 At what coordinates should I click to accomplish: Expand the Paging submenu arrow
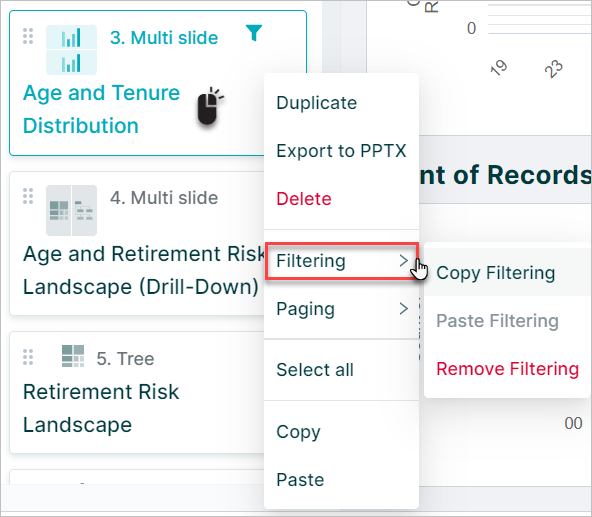pos(404,309)
